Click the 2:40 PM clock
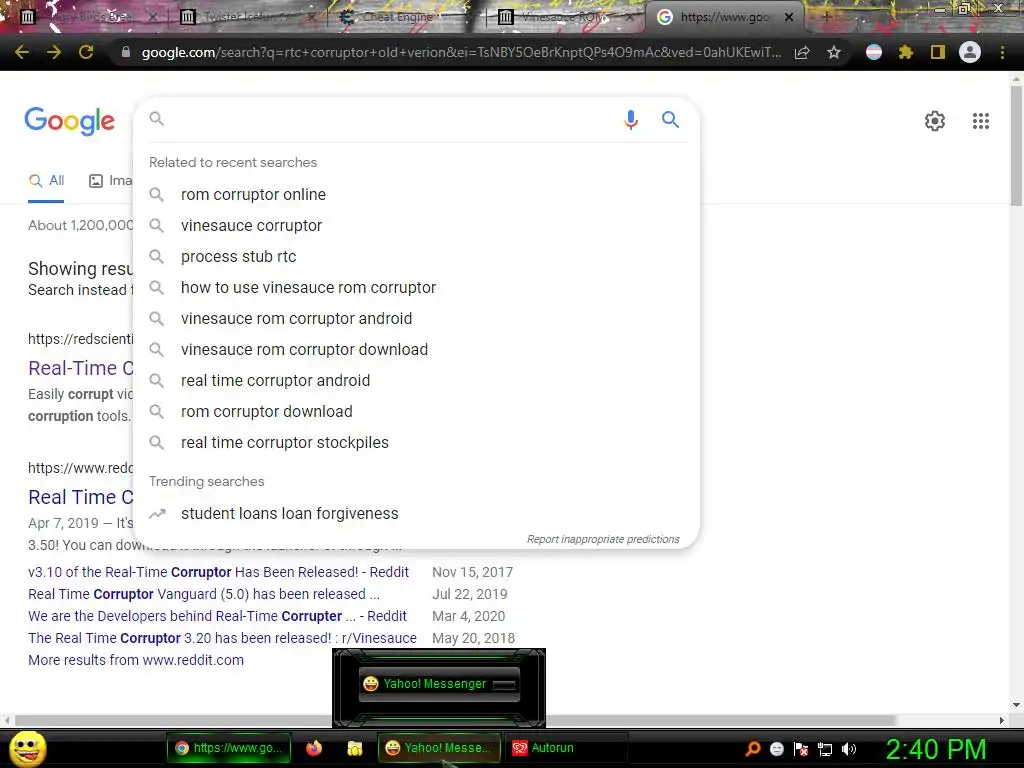This screenshot has height=768, width=1024. [x=935, y=749]
